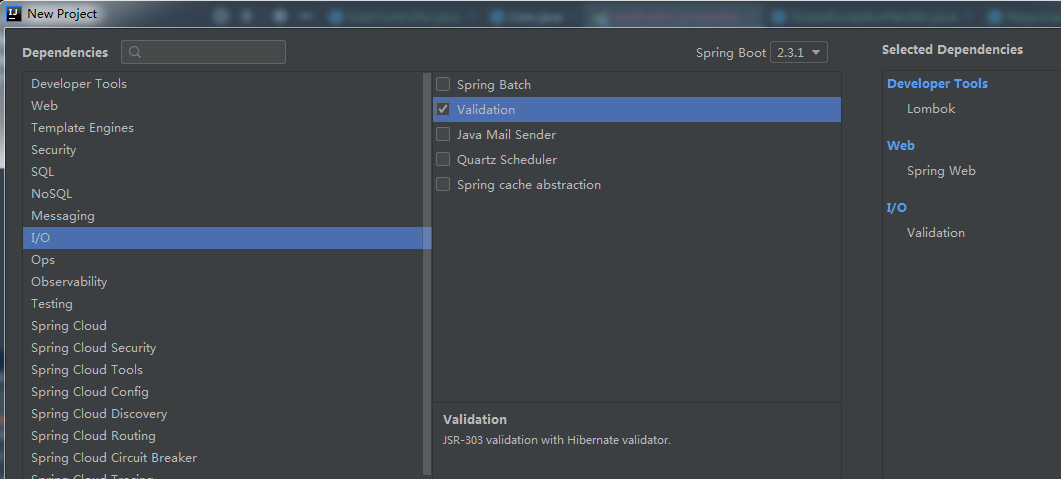
Task: Select the Spring Cloud Tools category
Action: click(x=223, y=369)
